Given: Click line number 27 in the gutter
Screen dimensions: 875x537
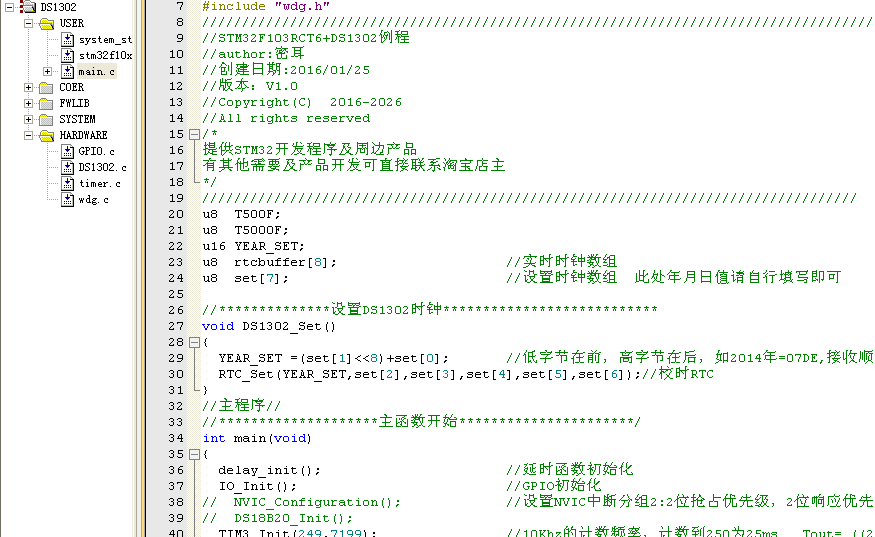Looking at the screenshot, I should 176,326.
